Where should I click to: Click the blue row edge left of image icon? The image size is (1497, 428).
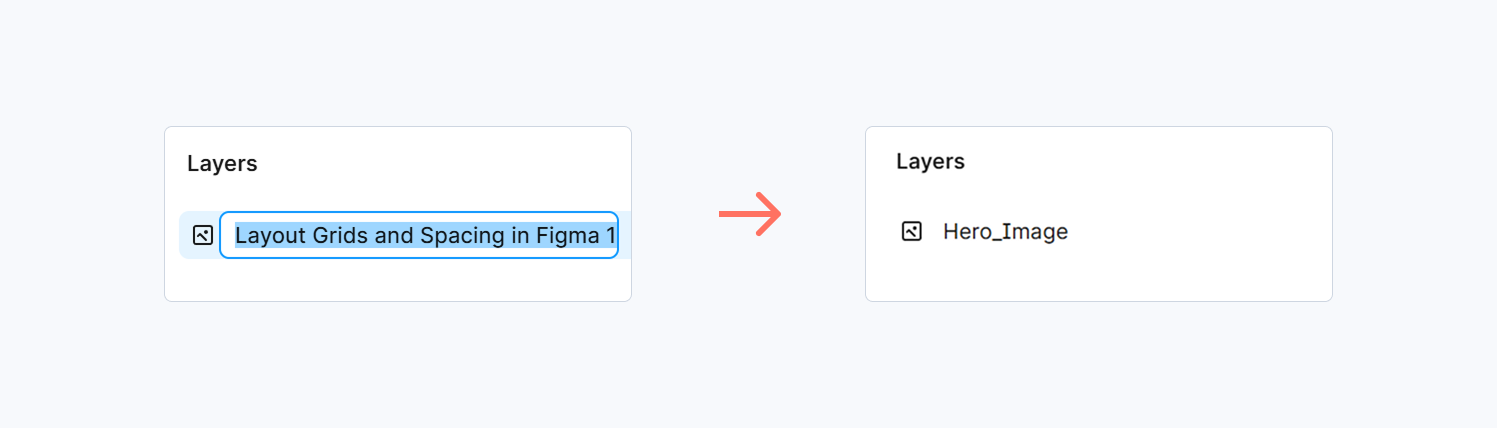pos(184,236)
